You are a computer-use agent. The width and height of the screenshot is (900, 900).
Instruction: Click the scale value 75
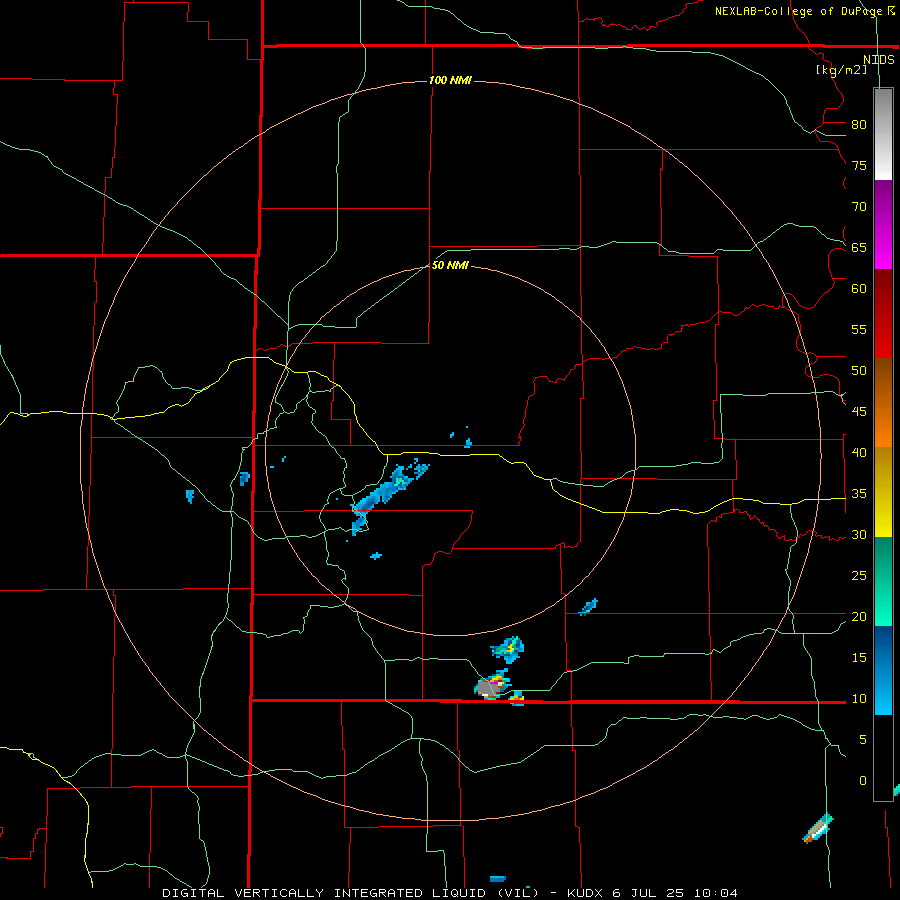(859, 165)
